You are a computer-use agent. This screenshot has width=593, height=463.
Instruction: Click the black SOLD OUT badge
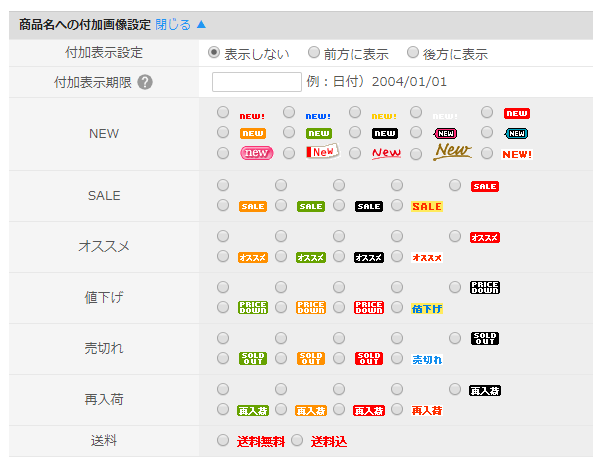click(x=485, y=338)
